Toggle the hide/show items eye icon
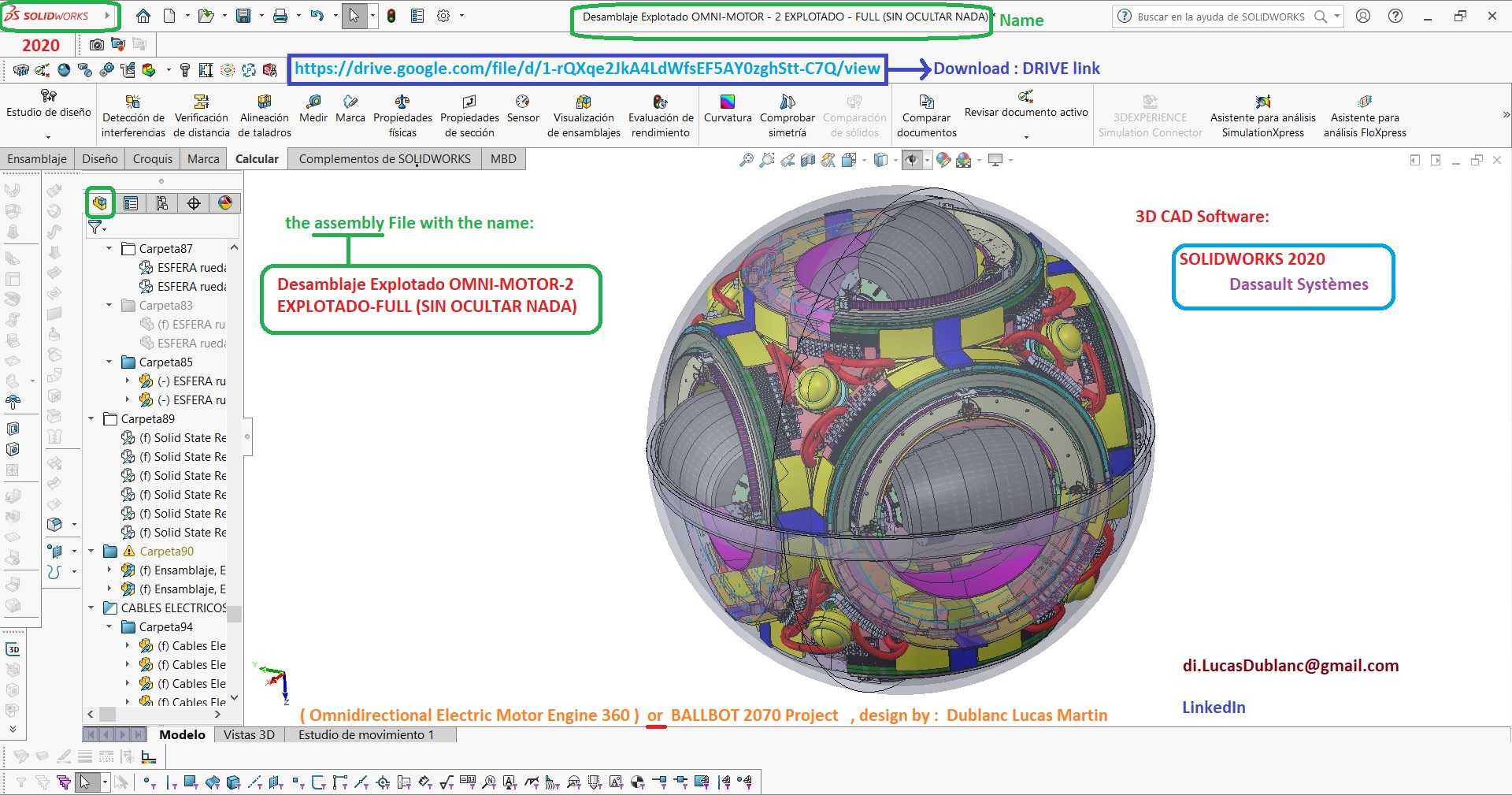Image resolution: width=1512 pixels, height=795 pixels. [912, 160]
